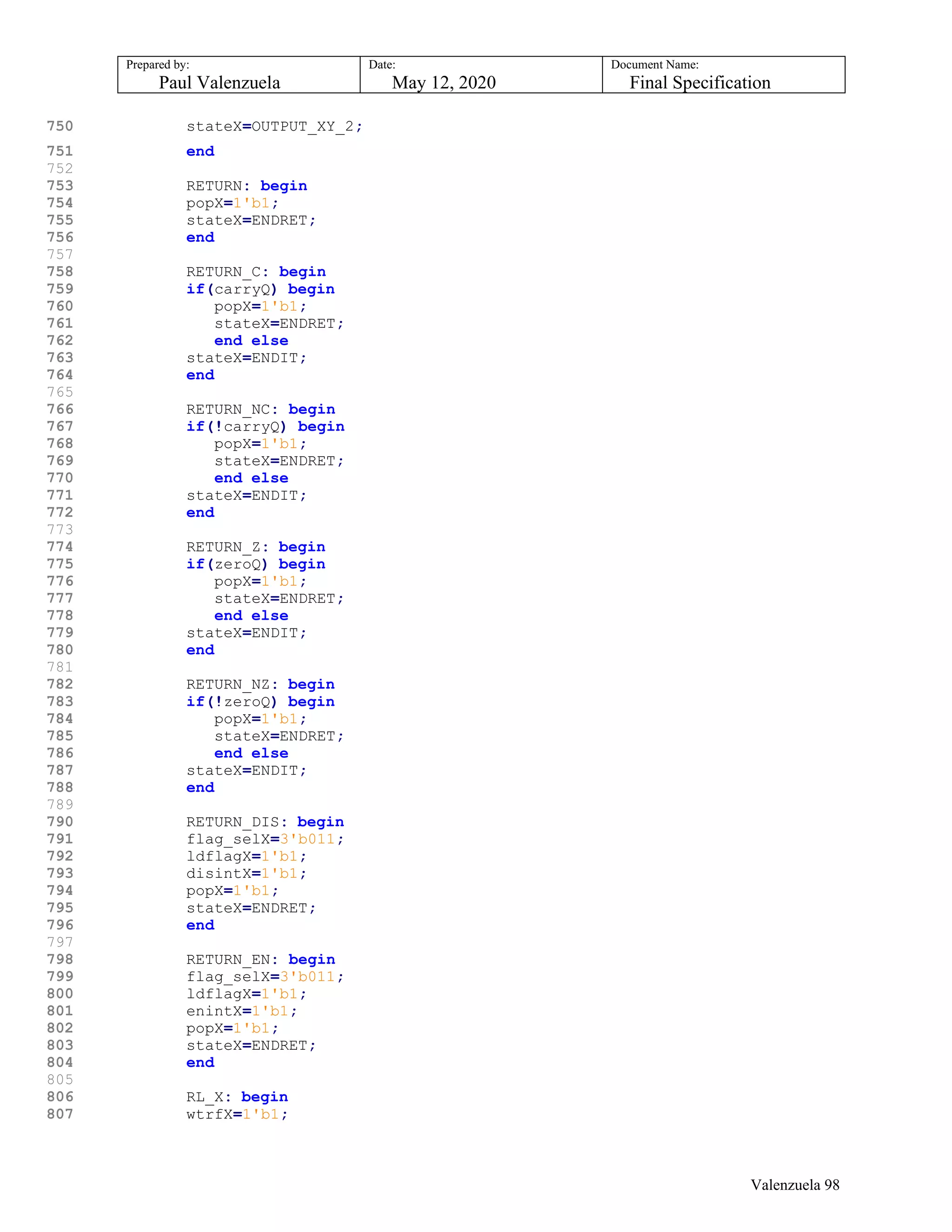
Task: Click stateX=ENDRET; on line 803
Action: pos(251,1045)
